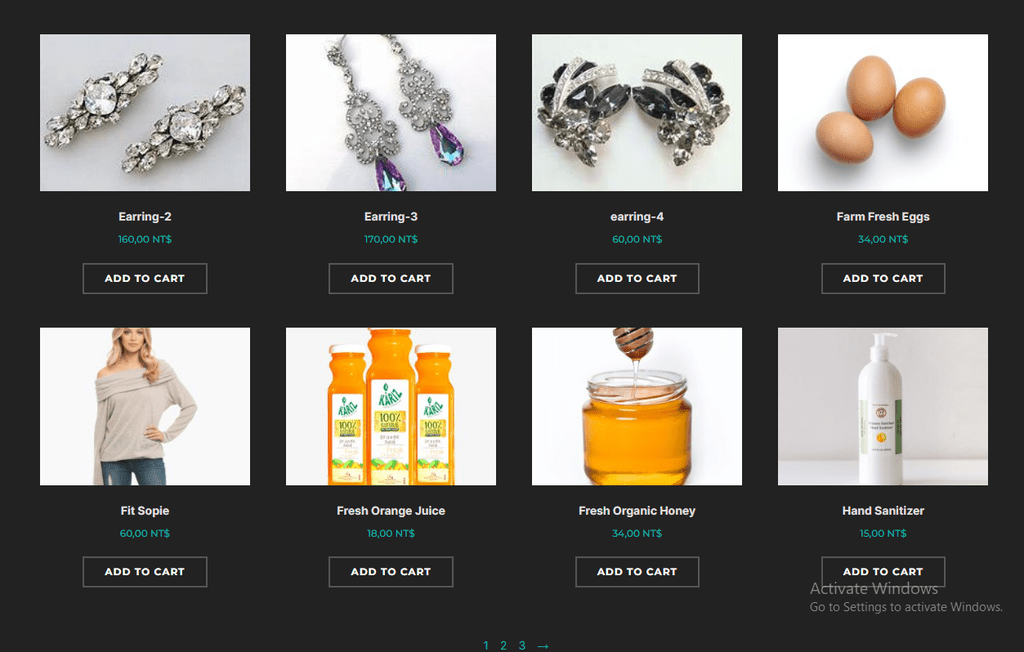Add Fit Sopie to cart

pyautogui.click(x=145, y=572)
